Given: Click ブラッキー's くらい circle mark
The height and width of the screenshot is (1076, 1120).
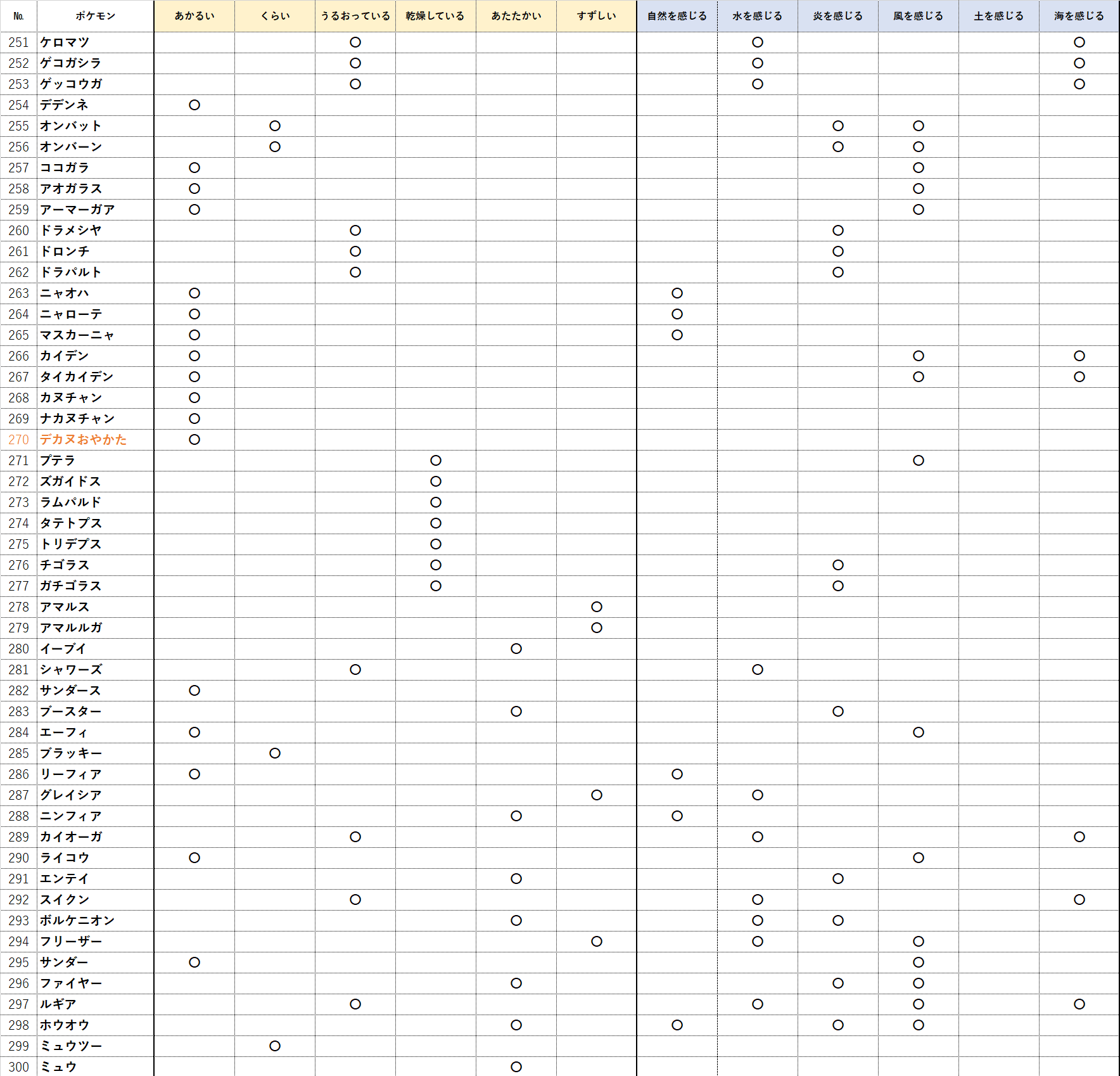Looking at the screenshot, I should (x=275, y=753).
